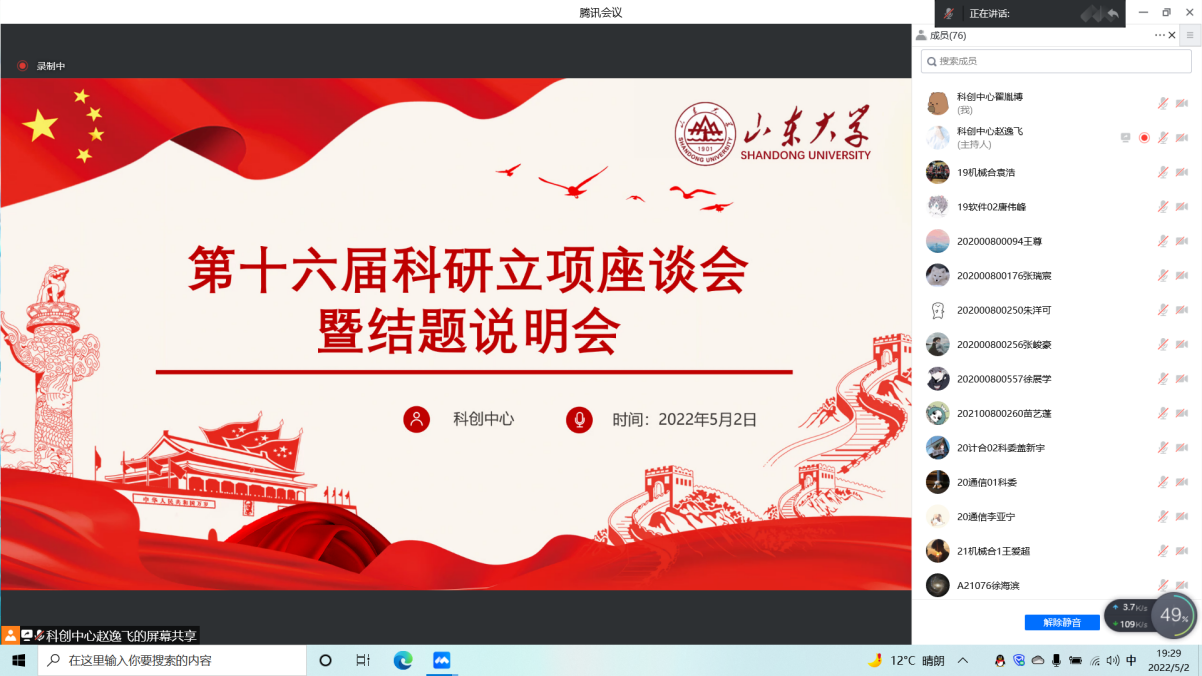The image size is (1202, 676).
Task: Click the QQ penguin tray icon
Action: point(999,660)
